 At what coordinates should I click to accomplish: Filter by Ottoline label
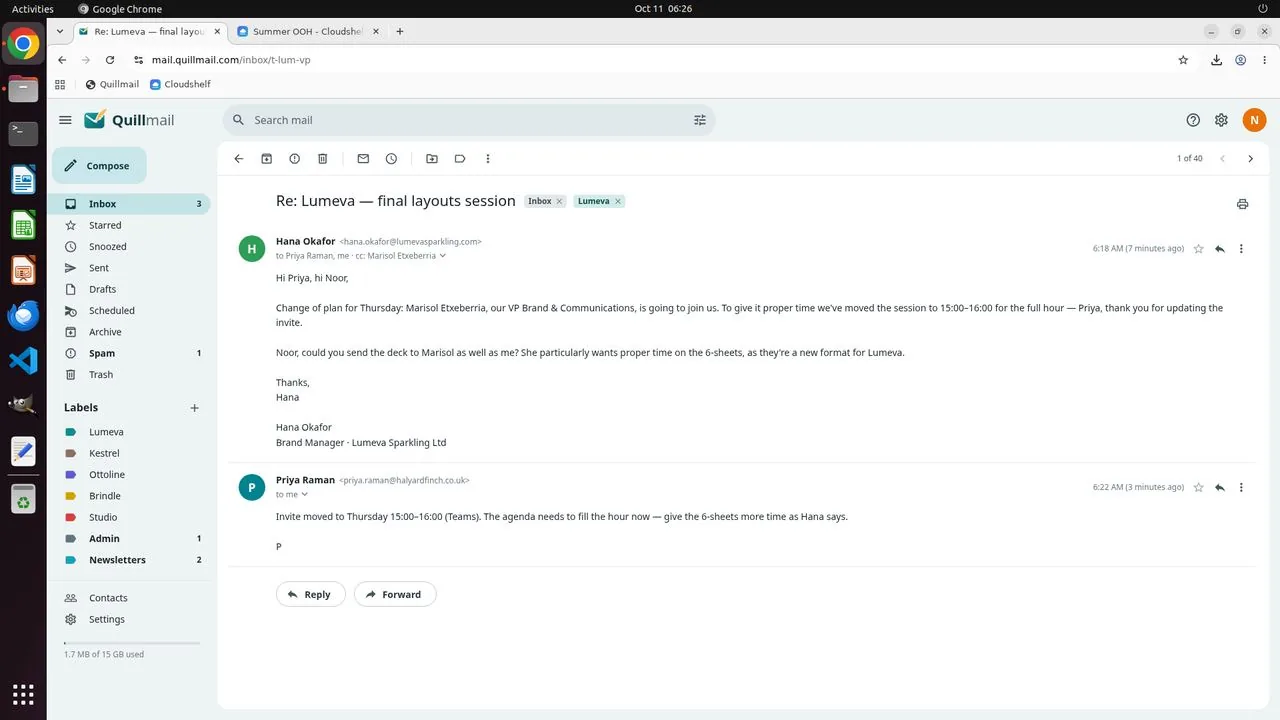point(130,475)
